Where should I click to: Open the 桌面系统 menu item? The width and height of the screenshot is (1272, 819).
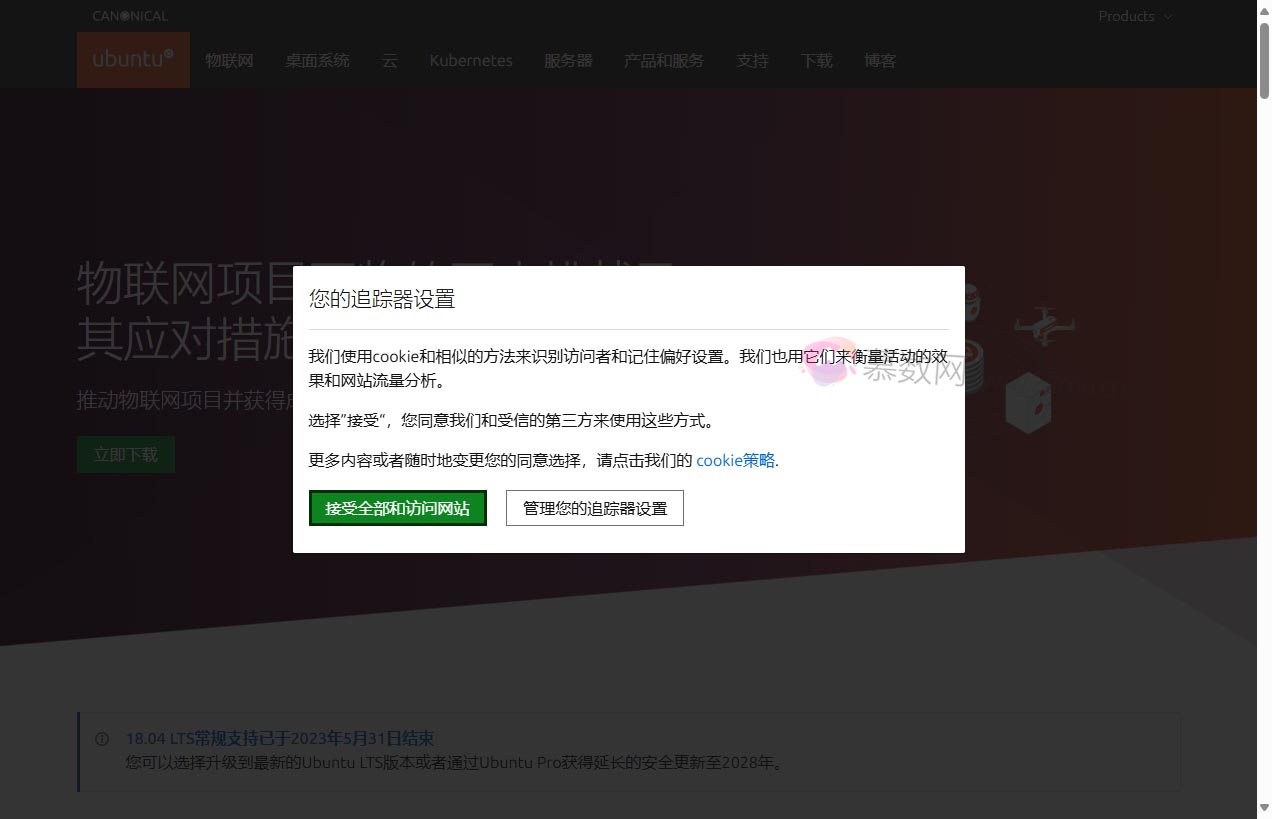pyautogui.click(x=317, y=61)
